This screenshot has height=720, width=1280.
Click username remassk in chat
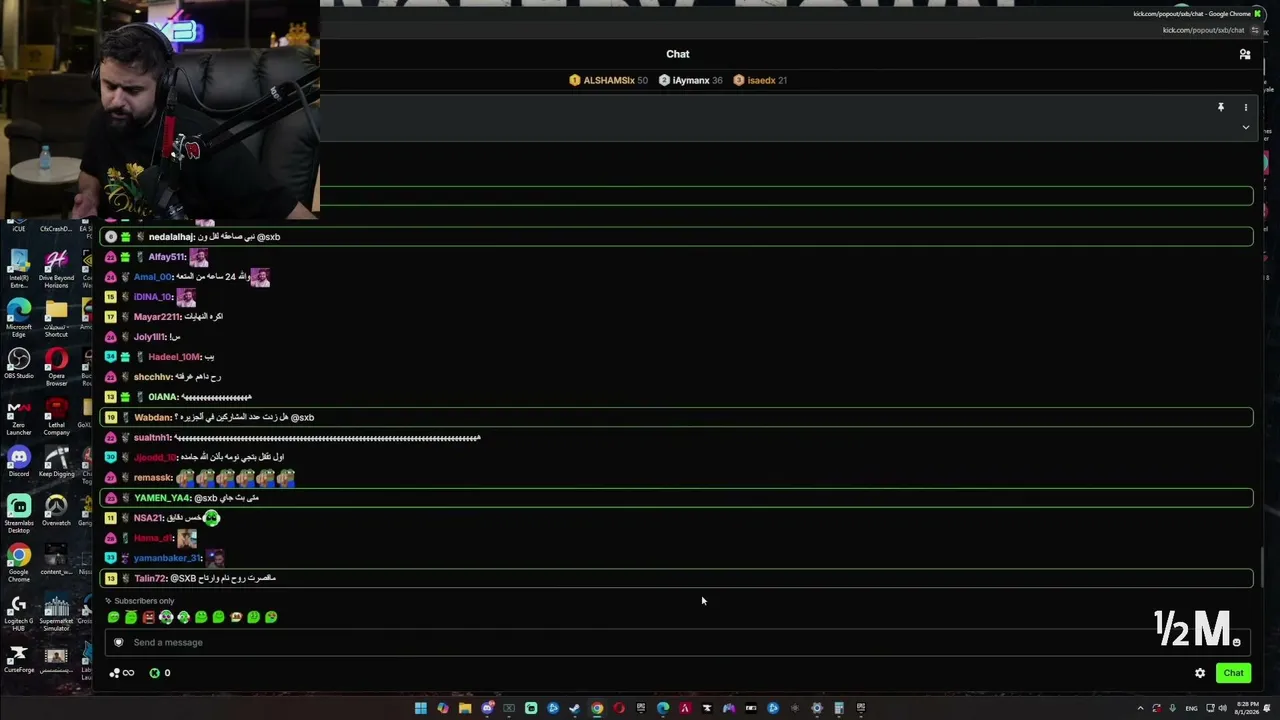point(153,478)
